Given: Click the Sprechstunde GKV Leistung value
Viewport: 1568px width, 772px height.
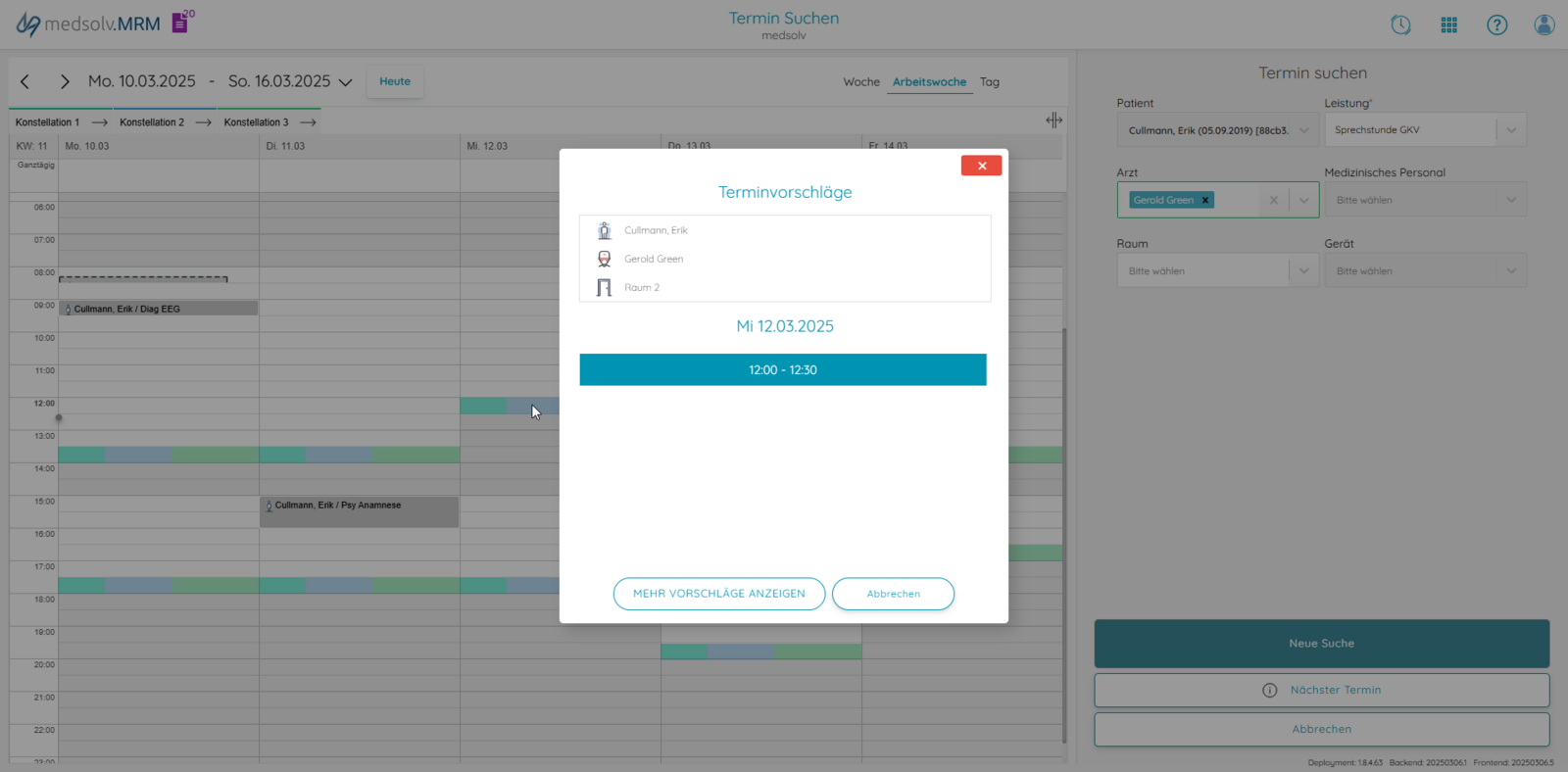Looking at the screenshot, I should point(1377,130).
